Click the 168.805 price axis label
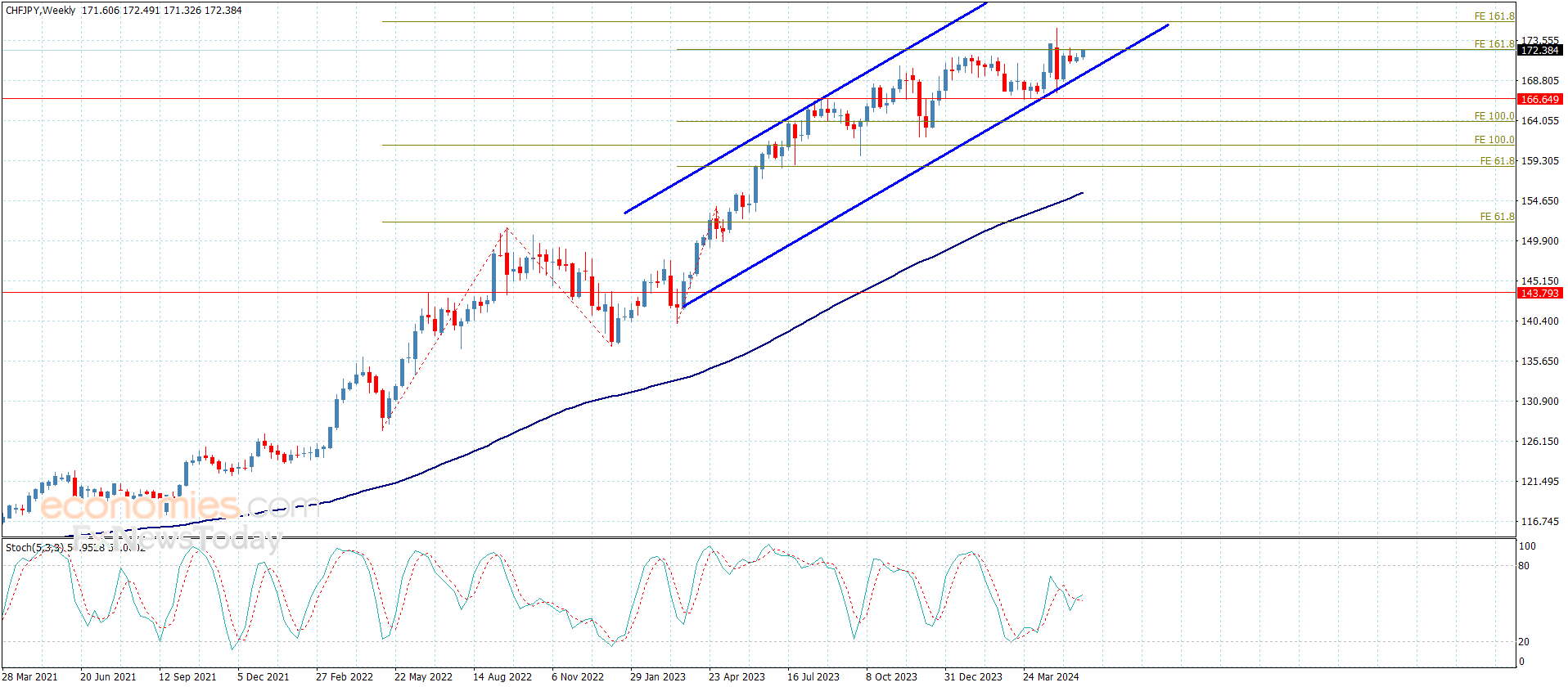The height and width of the screenshot is (687, 1568). 1539,81
